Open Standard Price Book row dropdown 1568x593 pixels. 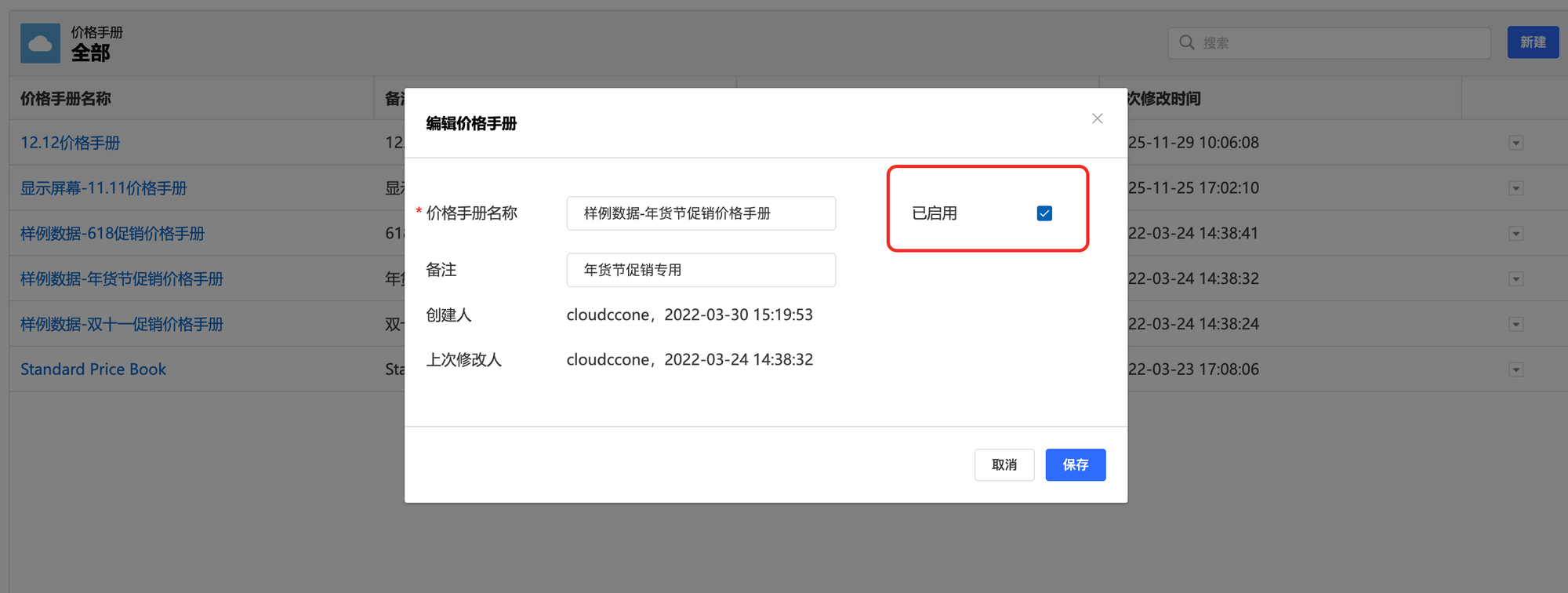[x=1515, y=370]
